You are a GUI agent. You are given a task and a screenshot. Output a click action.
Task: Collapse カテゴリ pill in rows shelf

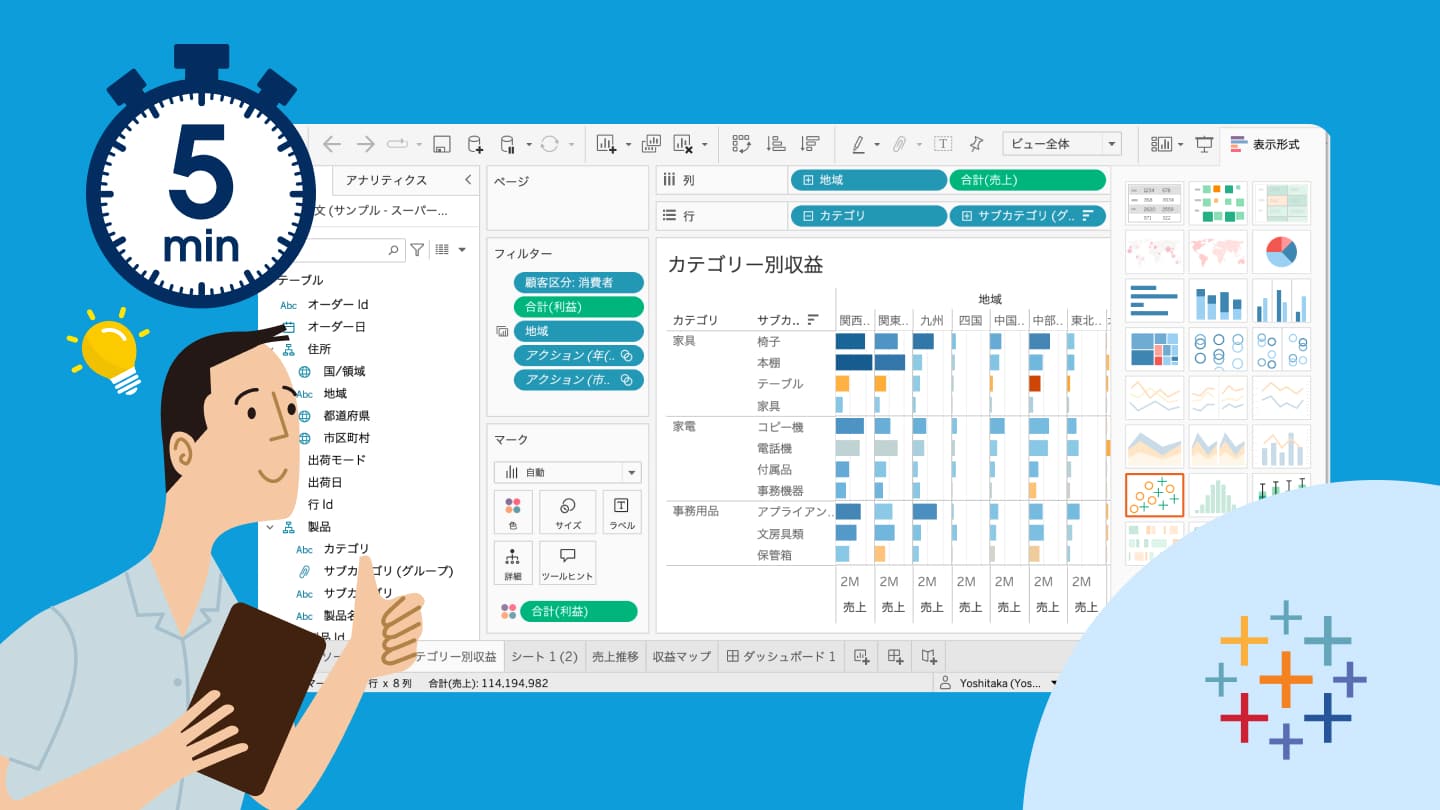coord(808,215)
